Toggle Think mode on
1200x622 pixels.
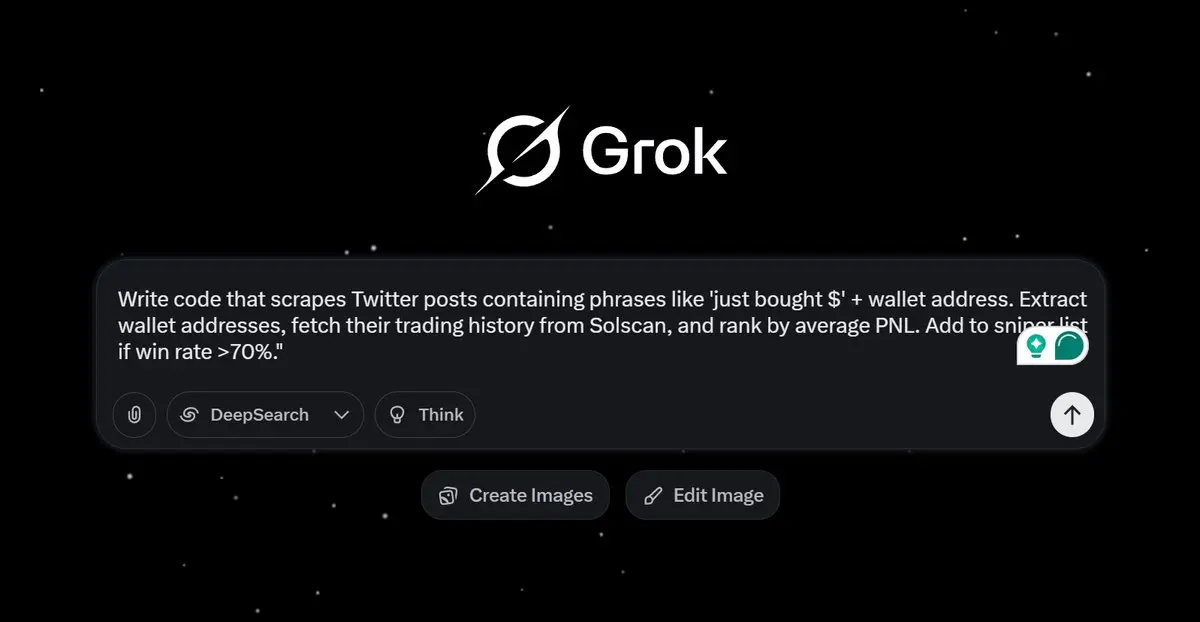(x=425, y=415)
